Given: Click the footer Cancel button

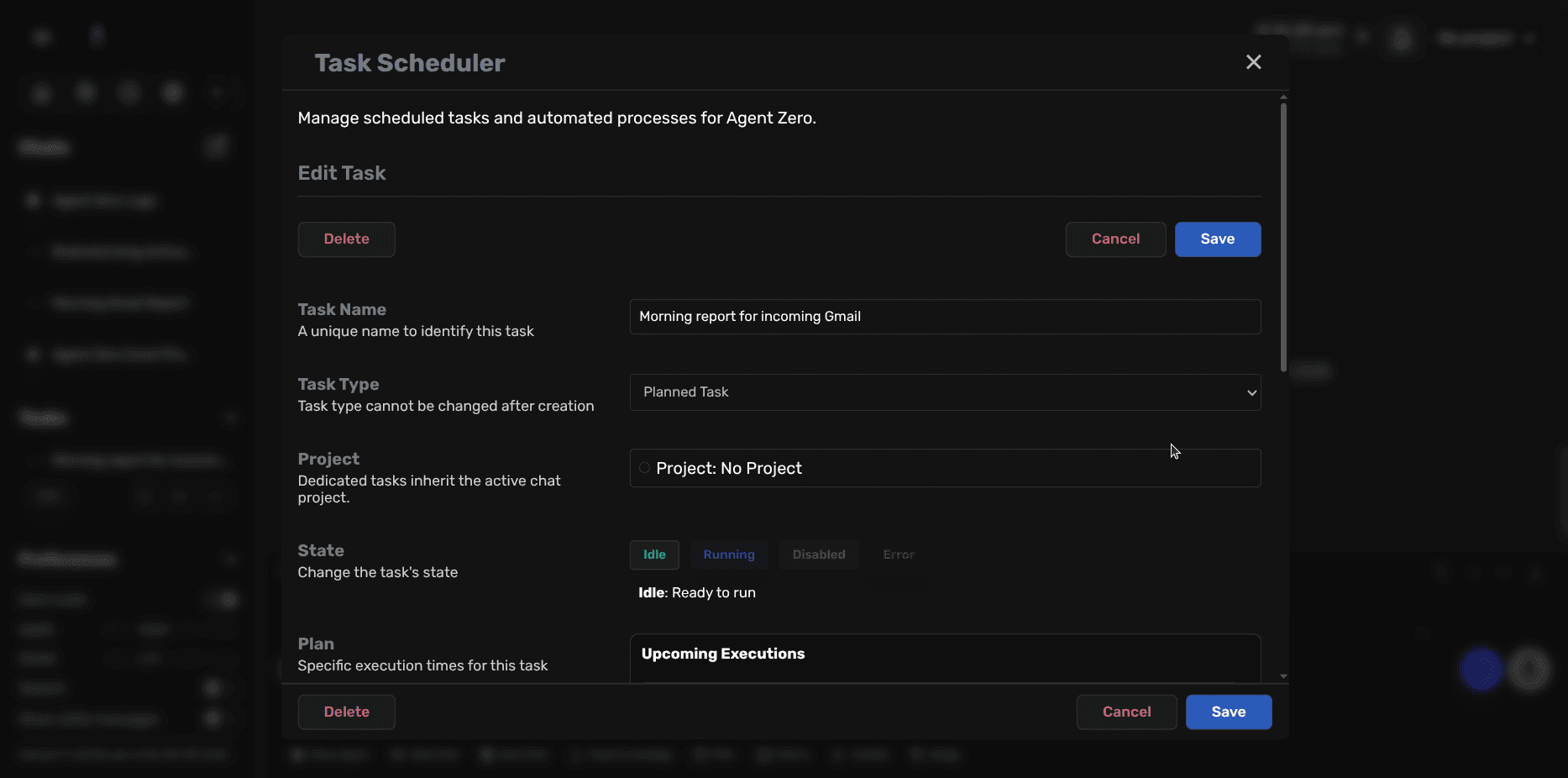Looking at the screenshot, I should (x=1126, y=712).
